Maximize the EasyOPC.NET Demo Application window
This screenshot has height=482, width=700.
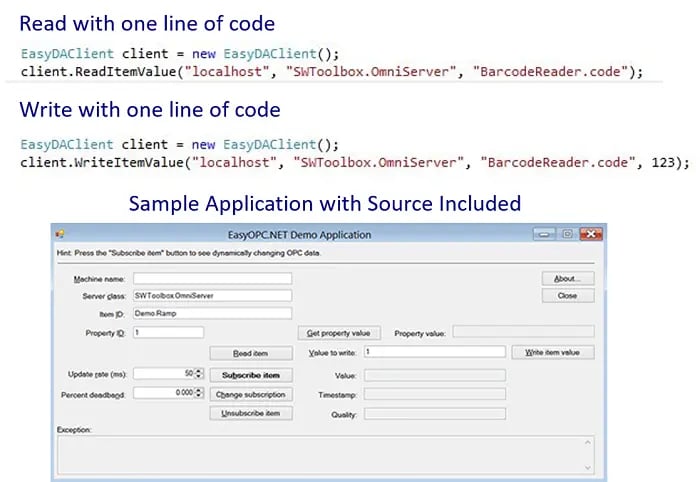(x=566, y=235)
